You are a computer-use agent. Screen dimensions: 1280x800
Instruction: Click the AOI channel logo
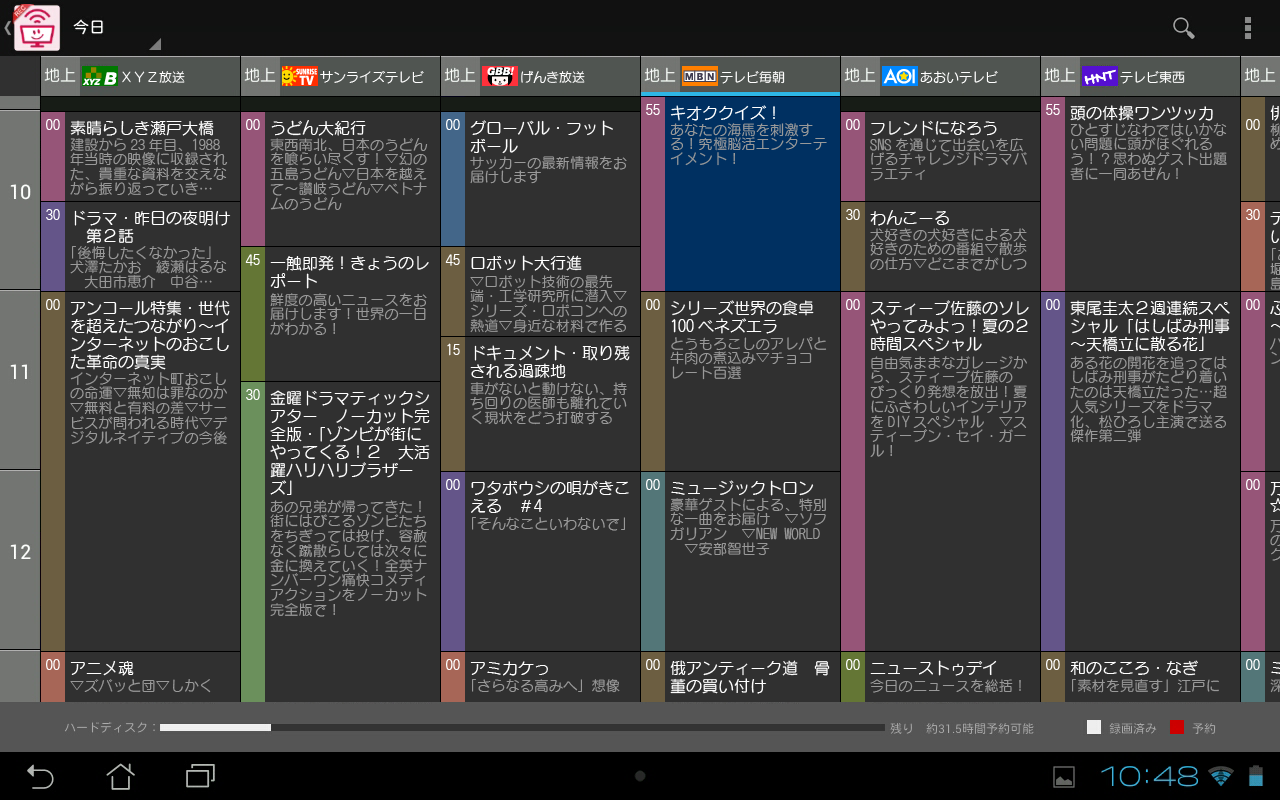click(899, 76)
